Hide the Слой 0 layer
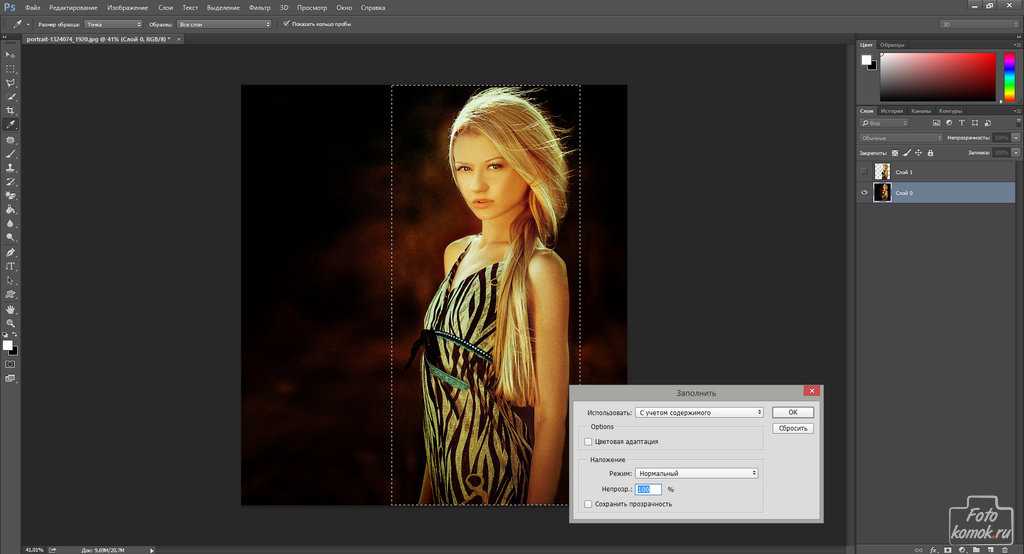1024x554 pixels. [865, 193]
